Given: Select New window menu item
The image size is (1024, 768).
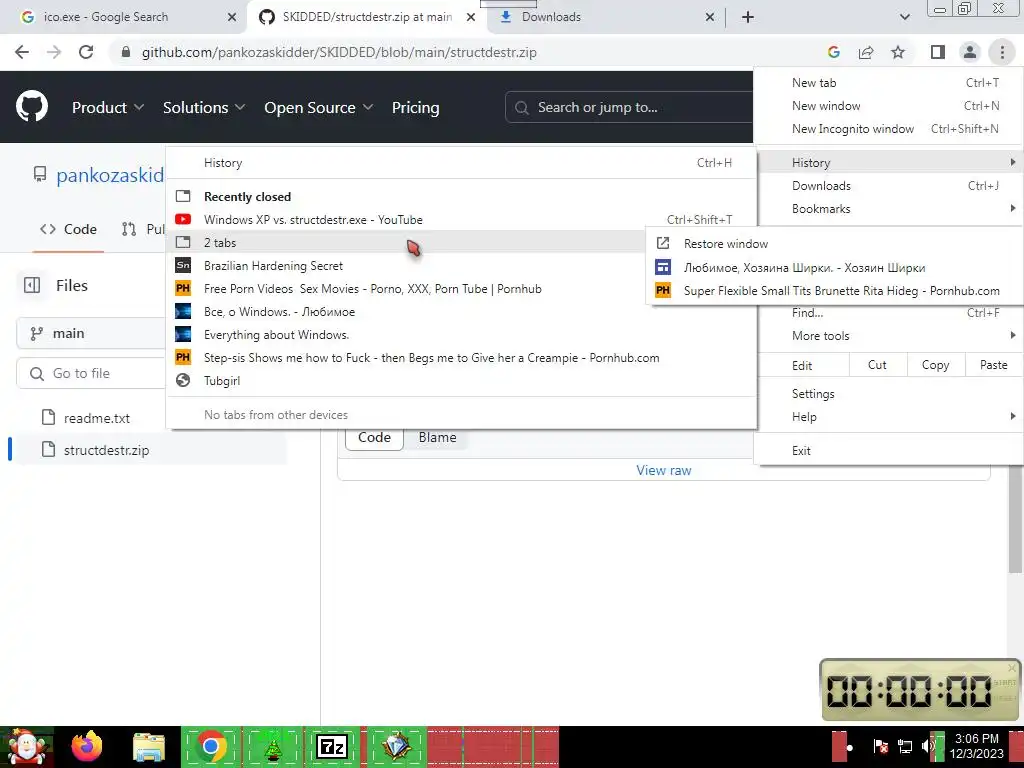Looking at the screenshot, I should tap(888, 105).
